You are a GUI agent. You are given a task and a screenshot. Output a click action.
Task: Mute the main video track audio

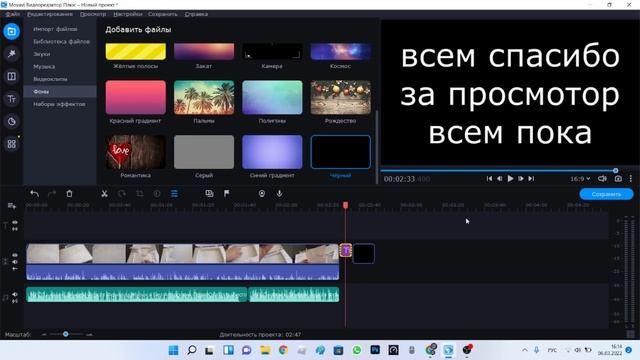pyautogui.click(x=15, y=262)
